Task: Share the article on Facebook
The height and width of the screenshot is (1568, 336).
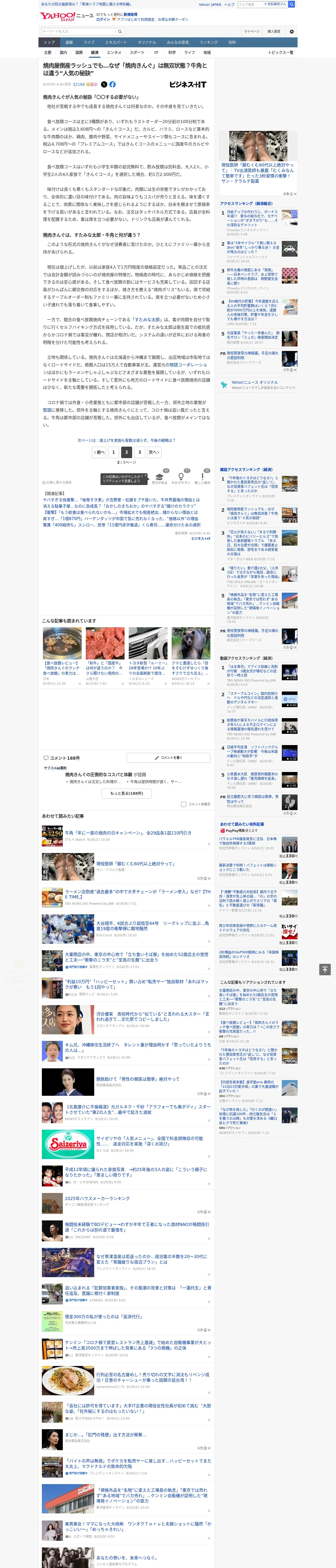Action: (112, 85)
